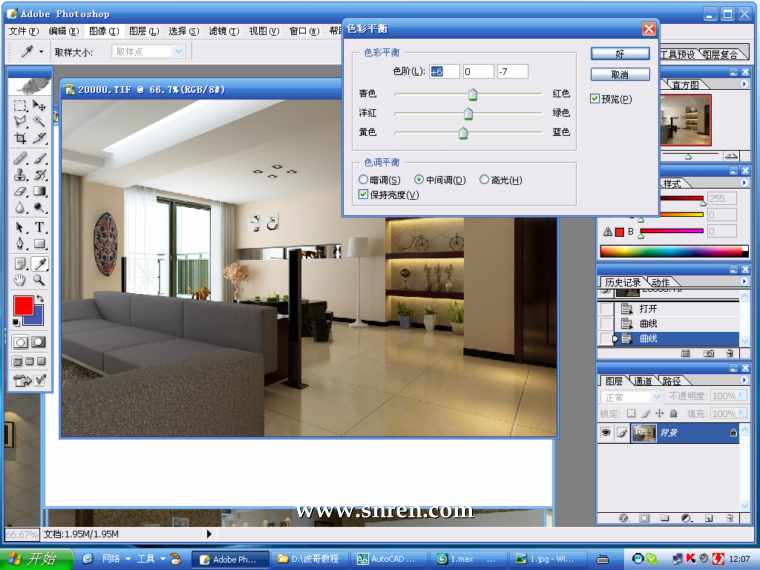Switch to Quick Mask mode
The image size is (760, 570).
pyautogui.click(x=39, y=342)
